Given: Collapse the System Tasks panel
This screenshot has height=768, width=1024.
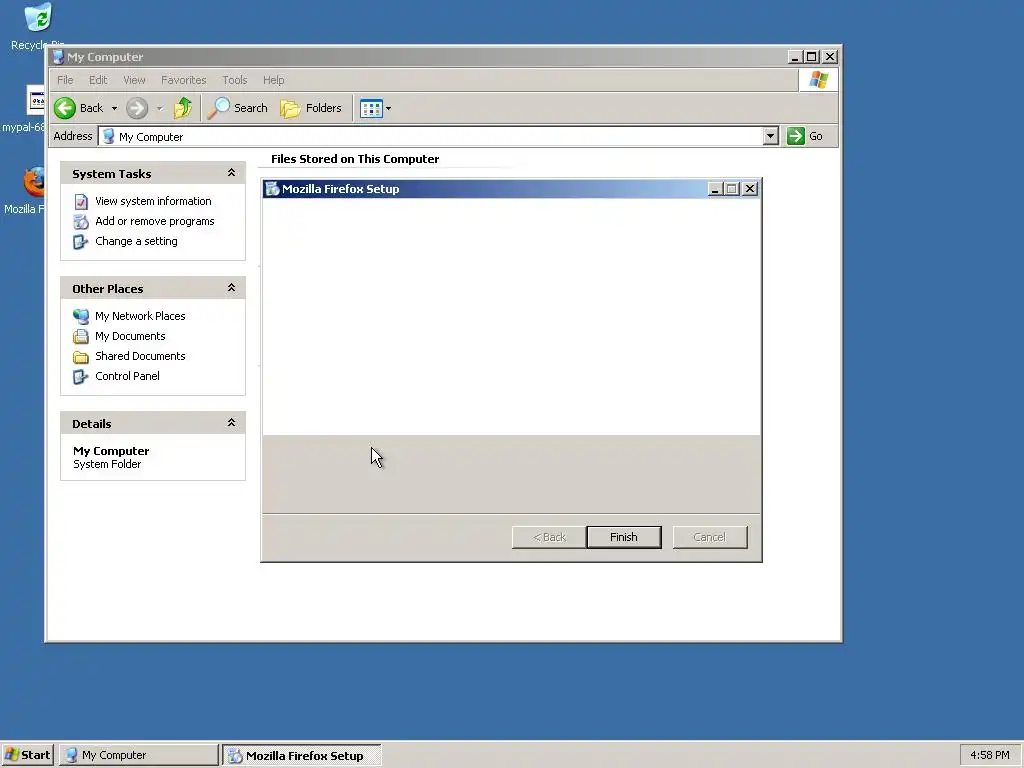Looking at the screenshot, I should click(x=231, y=173).
